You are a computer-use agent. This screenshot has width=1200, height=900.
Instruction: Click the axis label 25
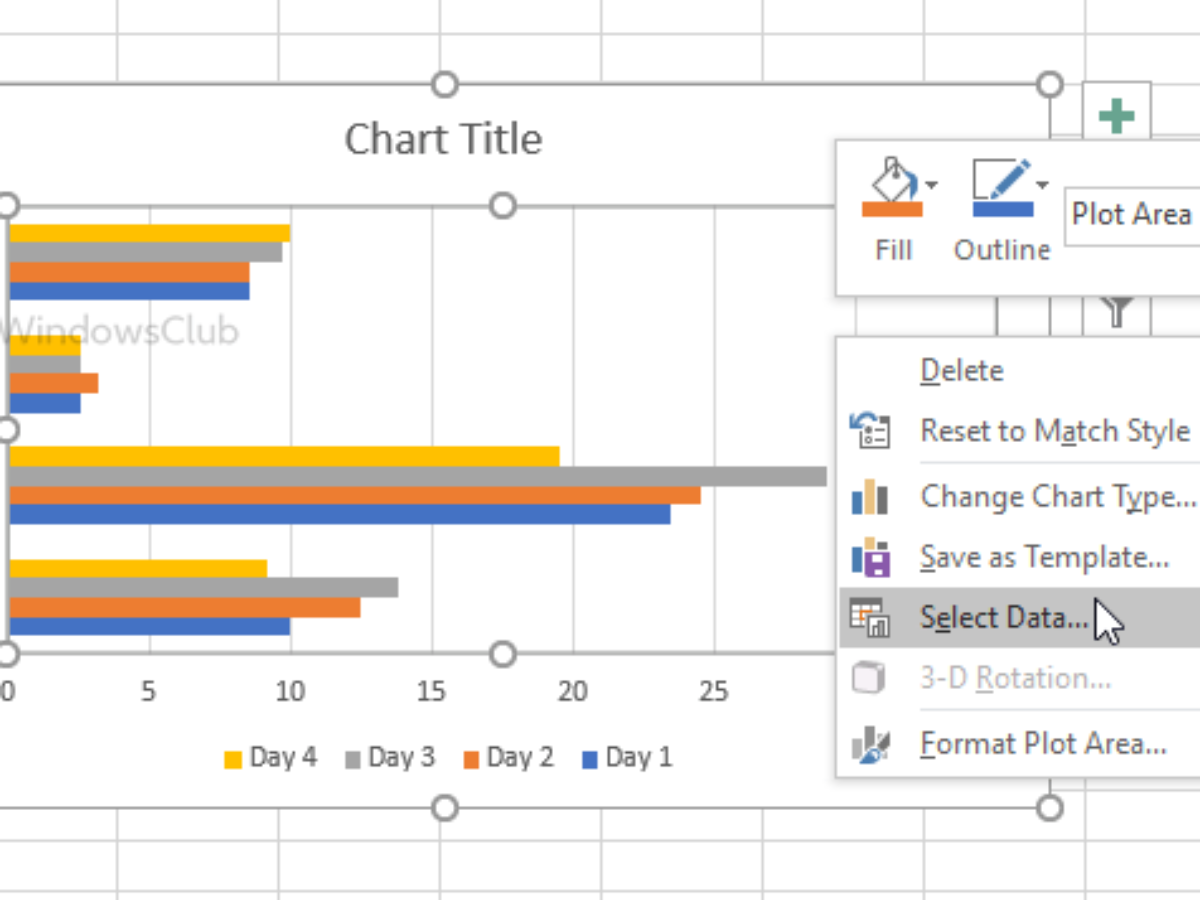pos(713,692)
